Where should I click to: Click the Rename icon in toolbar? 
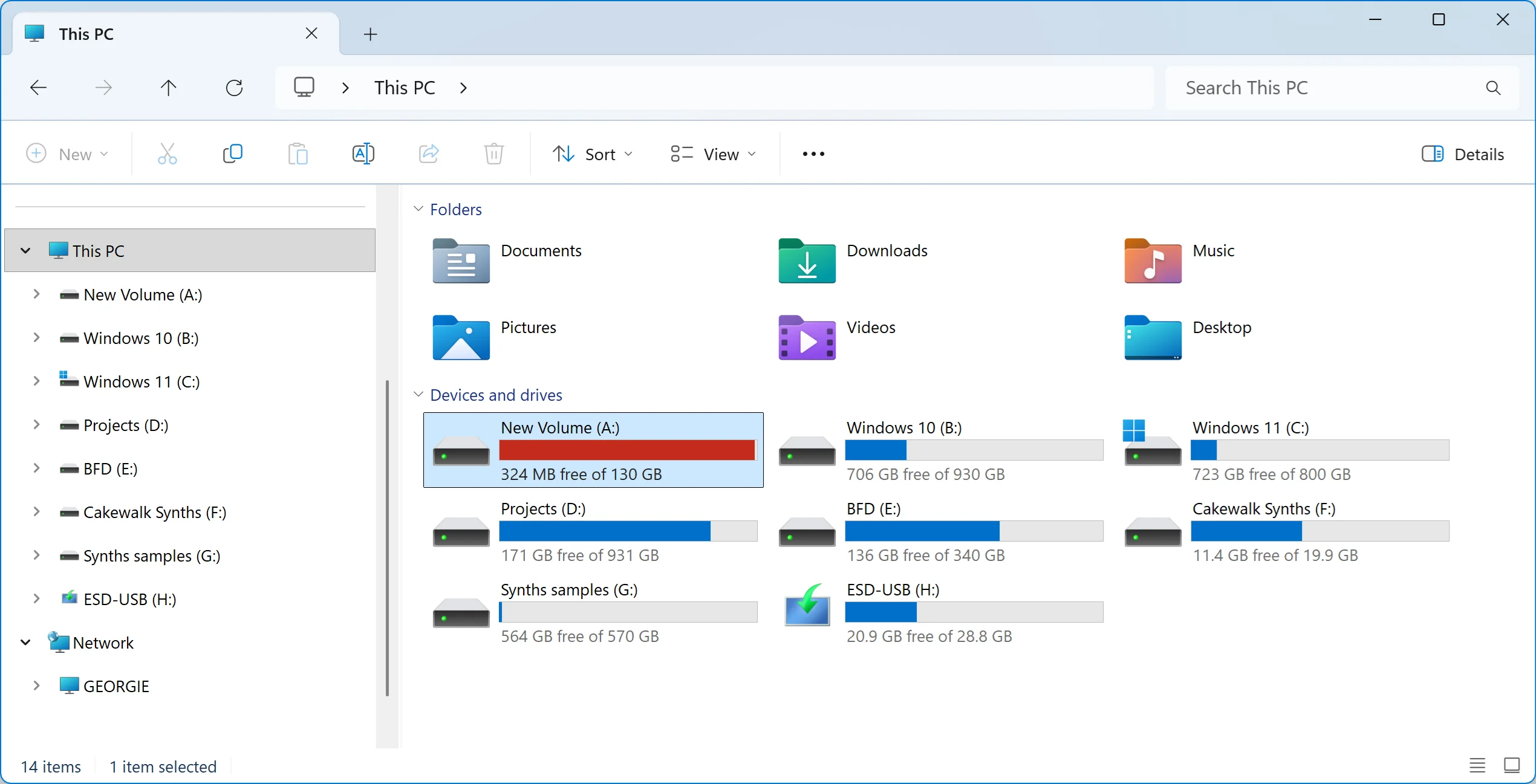tap(363, 154)
